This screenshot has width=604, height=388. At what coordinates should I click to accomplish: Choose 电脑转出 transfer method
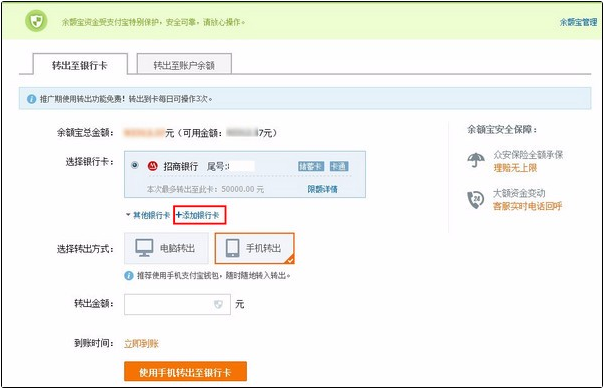coord(166,248)
